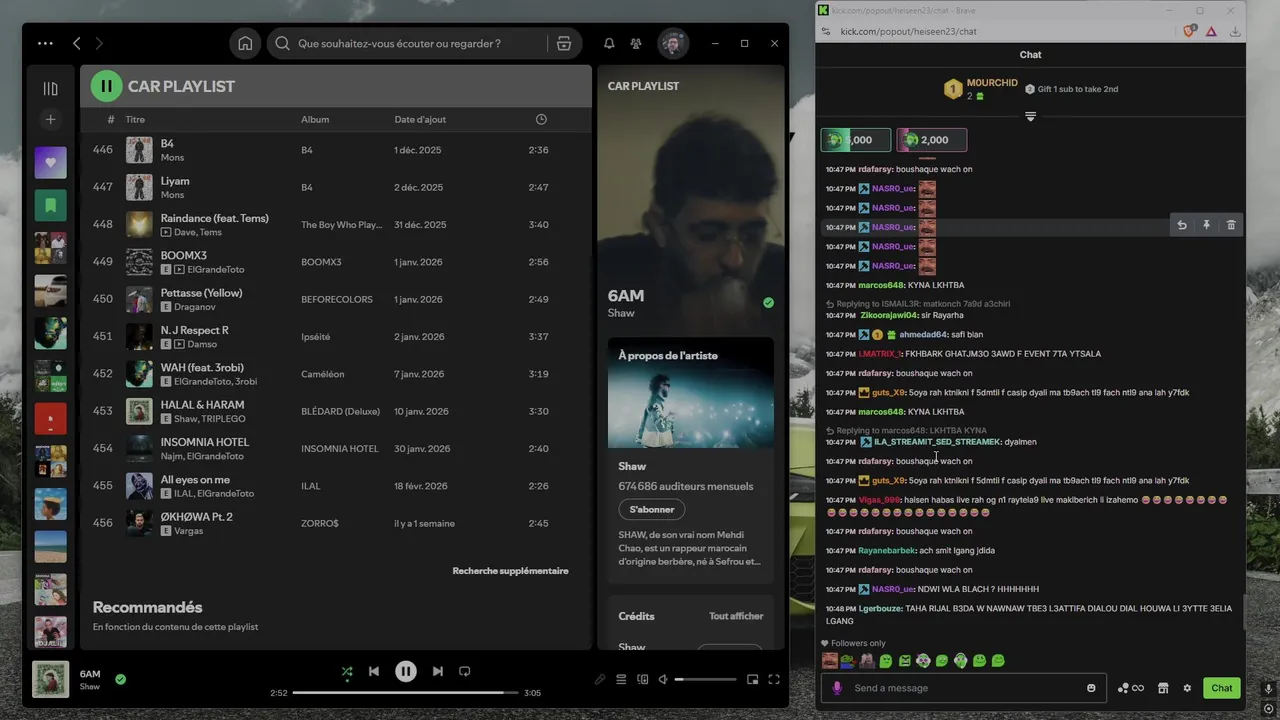
Task: Open the Friend Activity icon
Action: point(636,43)
